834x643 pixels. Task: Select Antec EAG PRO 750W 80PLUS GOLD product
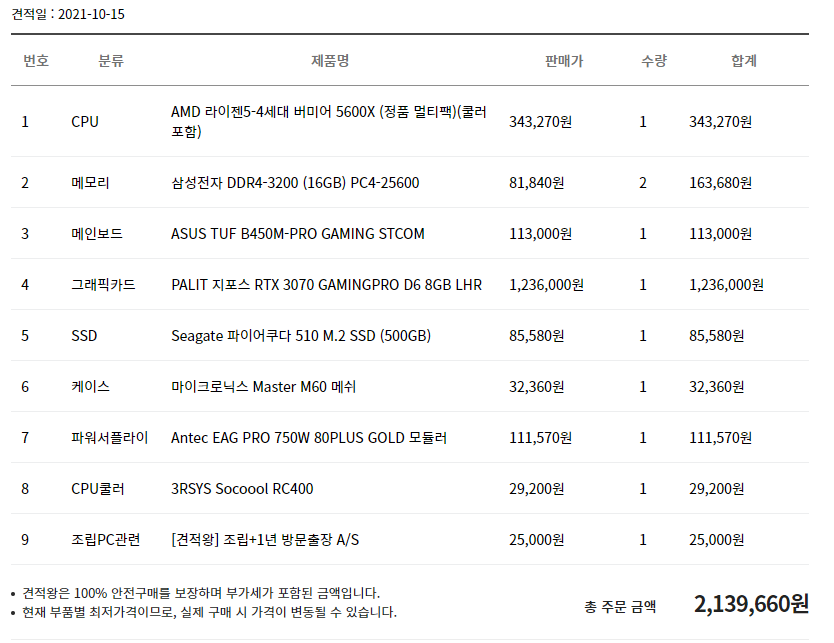click(309, 438)
